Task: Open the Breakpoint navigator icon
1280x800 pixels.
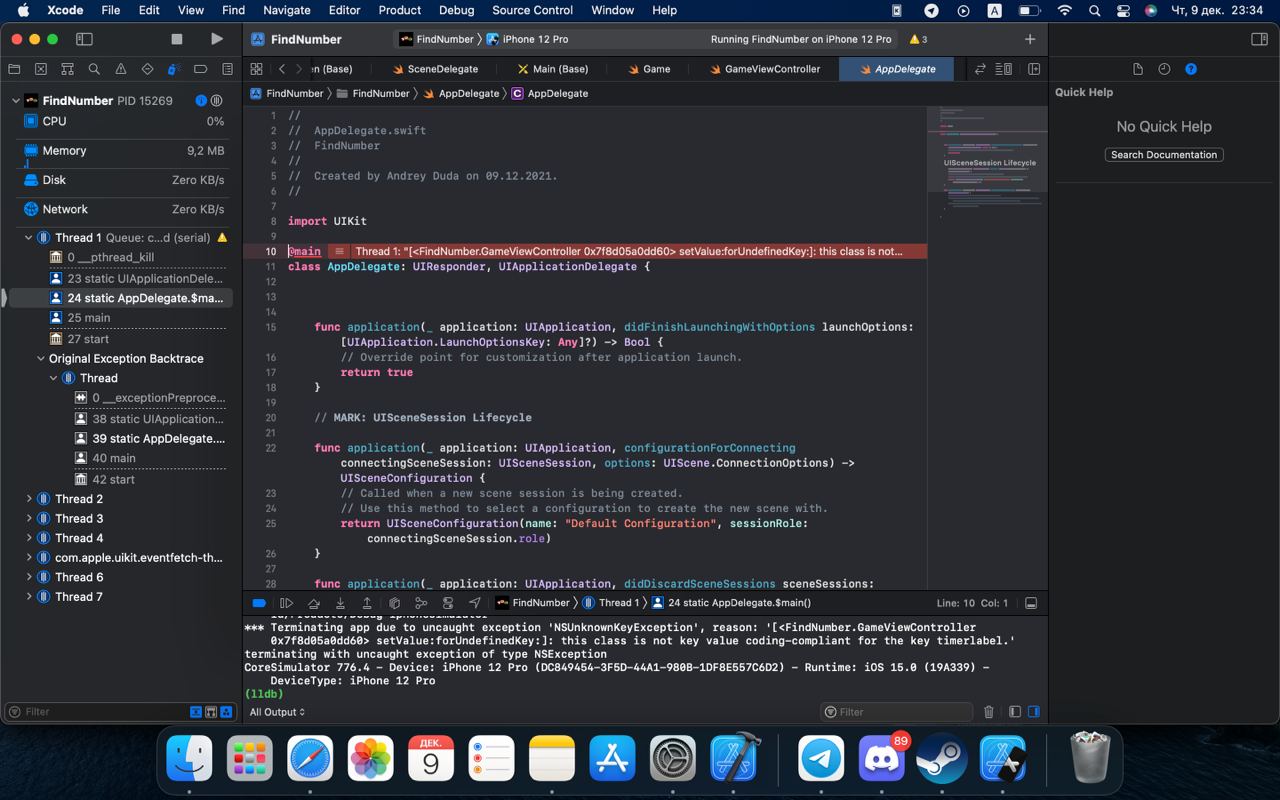Action: coord(201,69)
